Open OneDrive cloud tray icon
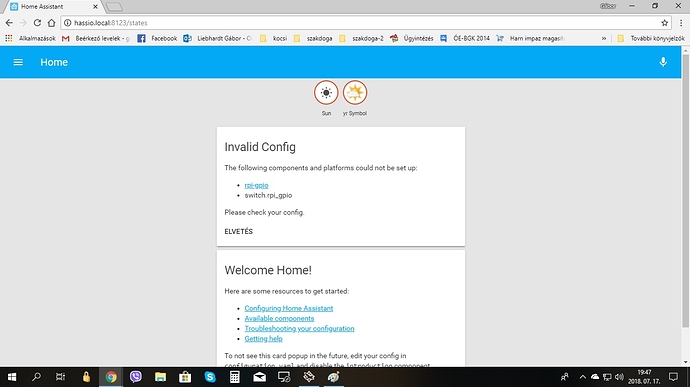Screen dimensions: 690x387 point(595,377)
